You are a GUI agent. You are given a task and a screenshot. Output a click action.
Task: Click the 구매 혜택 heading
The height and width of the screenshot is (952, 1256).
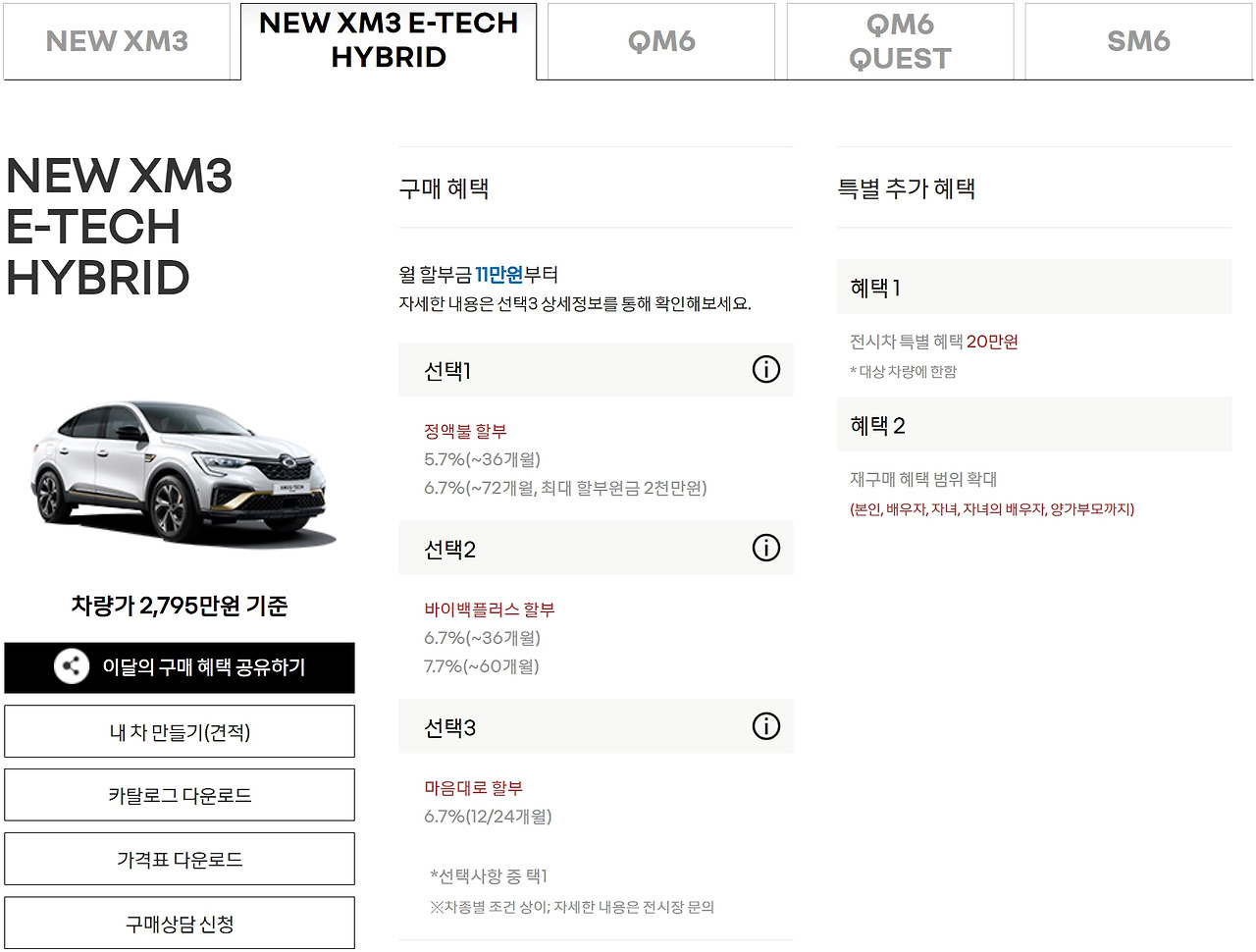point(444,188)
